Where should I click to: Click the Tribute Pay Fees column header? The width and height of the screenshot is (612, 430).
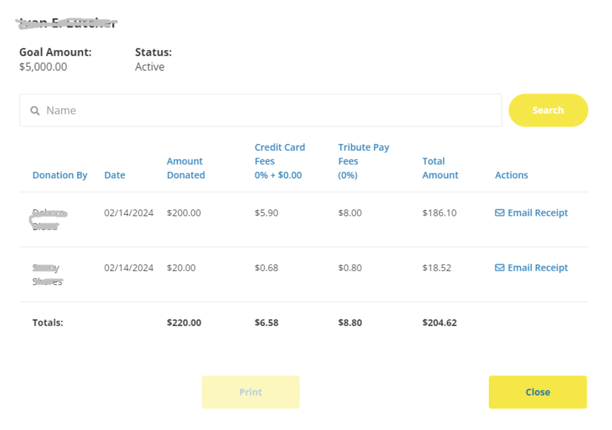pyautogui.click(x=363, y=160)
